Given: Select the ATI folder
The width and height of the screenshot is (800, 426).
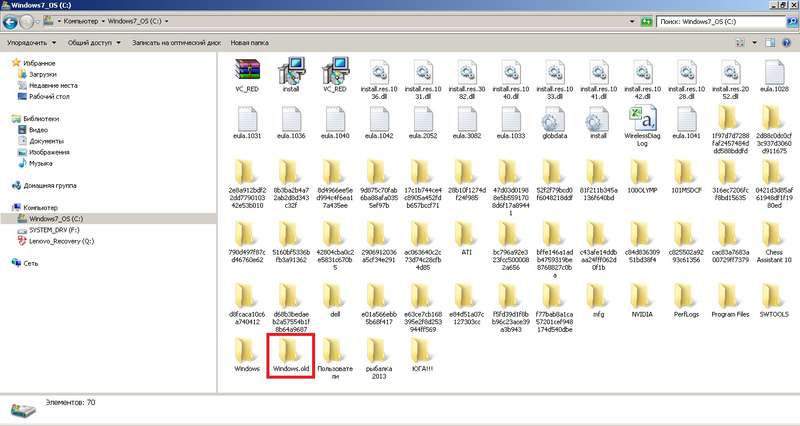Looking at the screenshot, I should click(466, 239).
